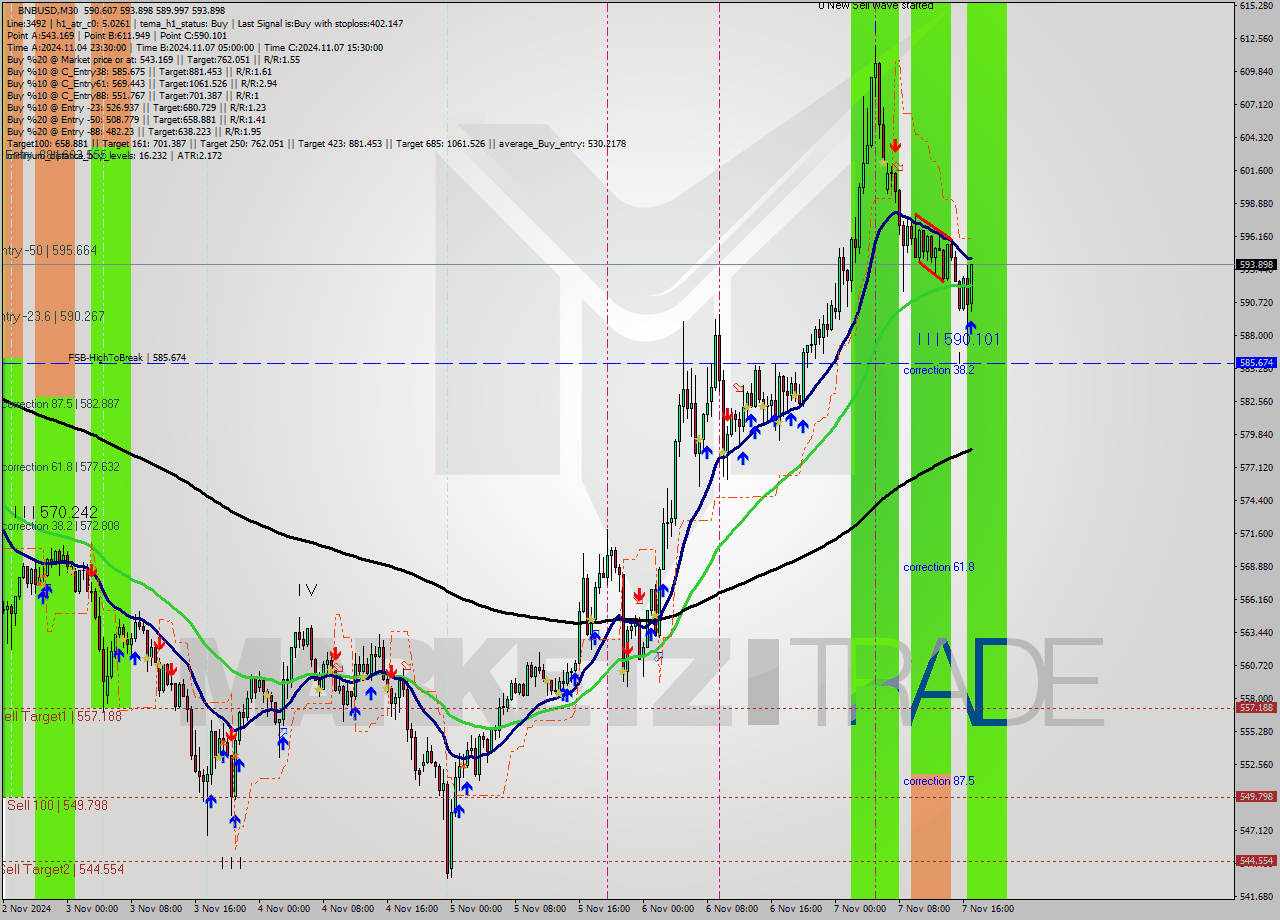Click the 6 Nov 00:00 time label
Viewport: 1280px width, 920px height.
click(668, 909)
